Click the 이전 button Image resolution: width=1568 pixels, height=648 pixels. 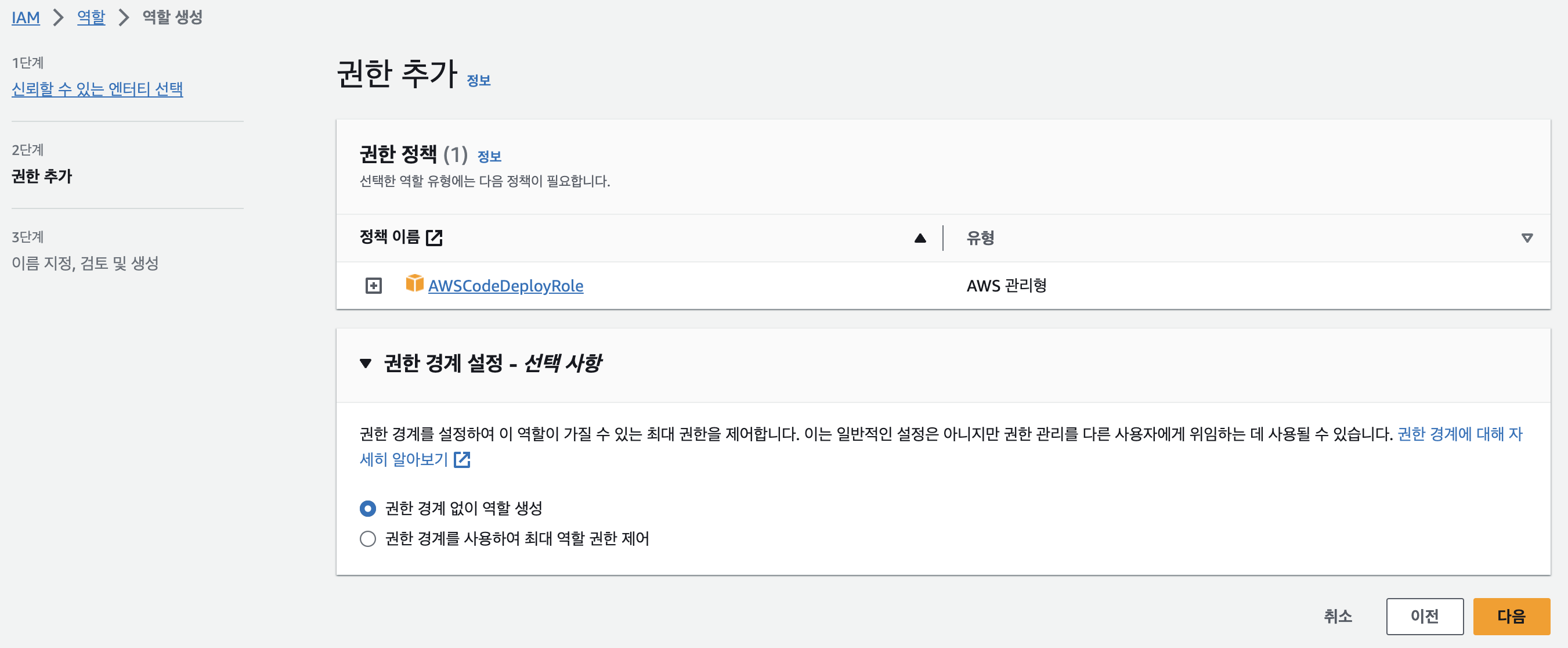pos(1424,616)
